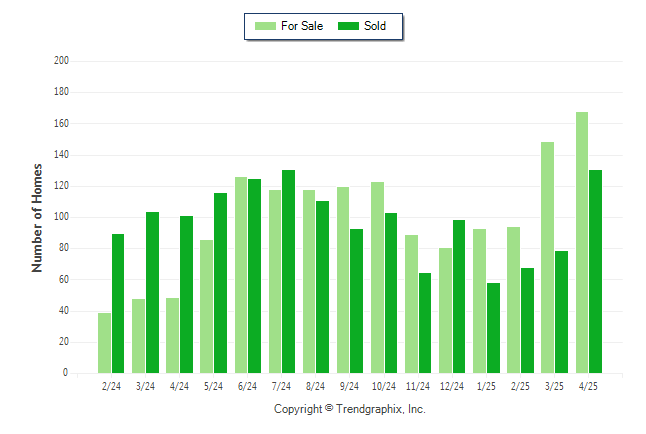Click the Copyright Trendgraphix, Inc. text
Image resolution: width=646 pixels, height=434 pixels.
pos(350,409)
